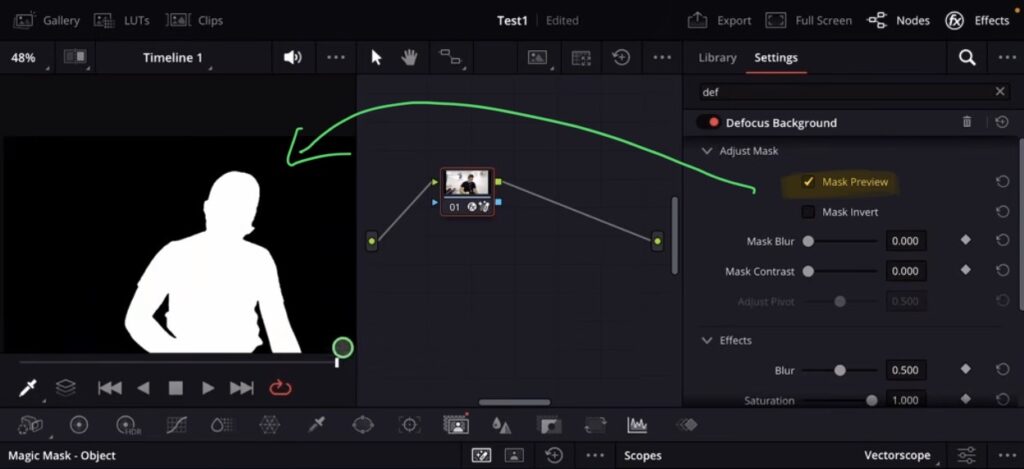The image size is (1024, 469).
Task: Switch to the Settings tab
Action: 776,57
